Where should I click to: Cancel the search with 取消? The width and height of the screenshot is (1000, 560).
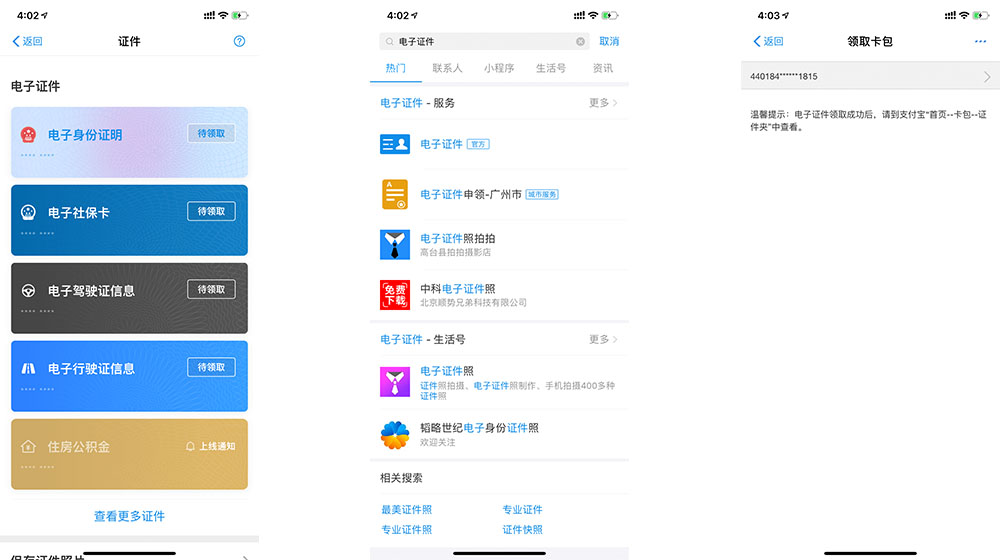click(x=609, y=42)
